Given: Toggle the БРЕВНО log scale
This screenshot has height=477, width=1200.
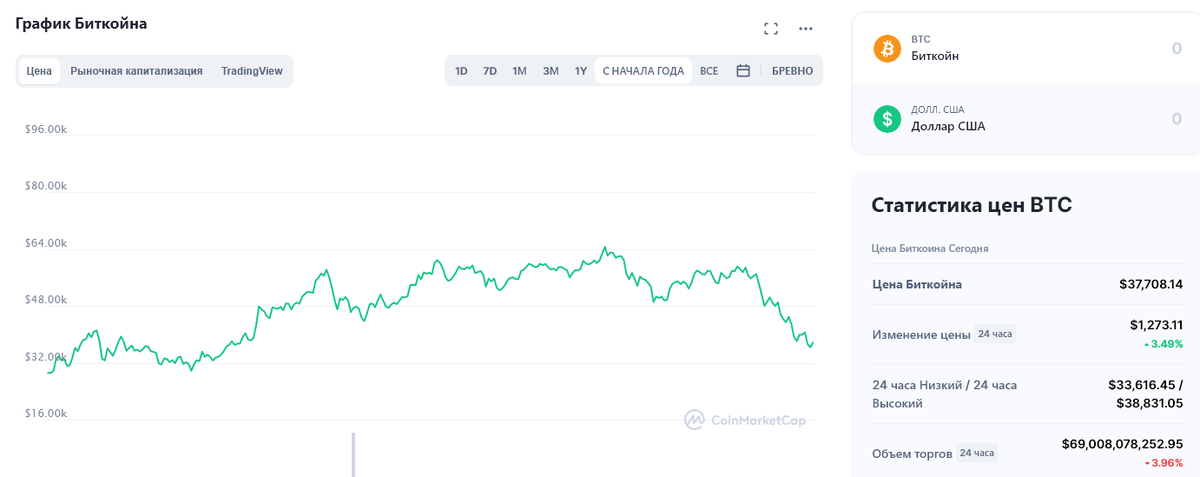Looking at the screenshot, I should (792, 71).
